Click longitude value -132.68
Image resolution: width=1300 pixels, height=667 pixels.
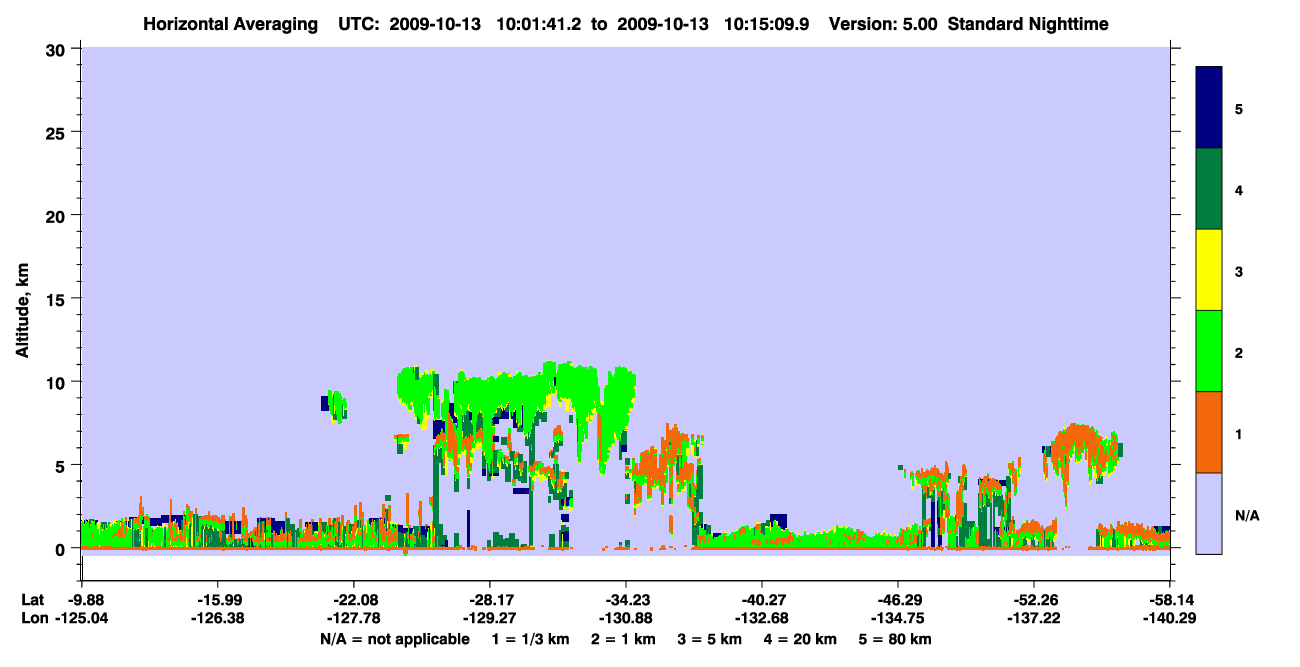point(761,618)
